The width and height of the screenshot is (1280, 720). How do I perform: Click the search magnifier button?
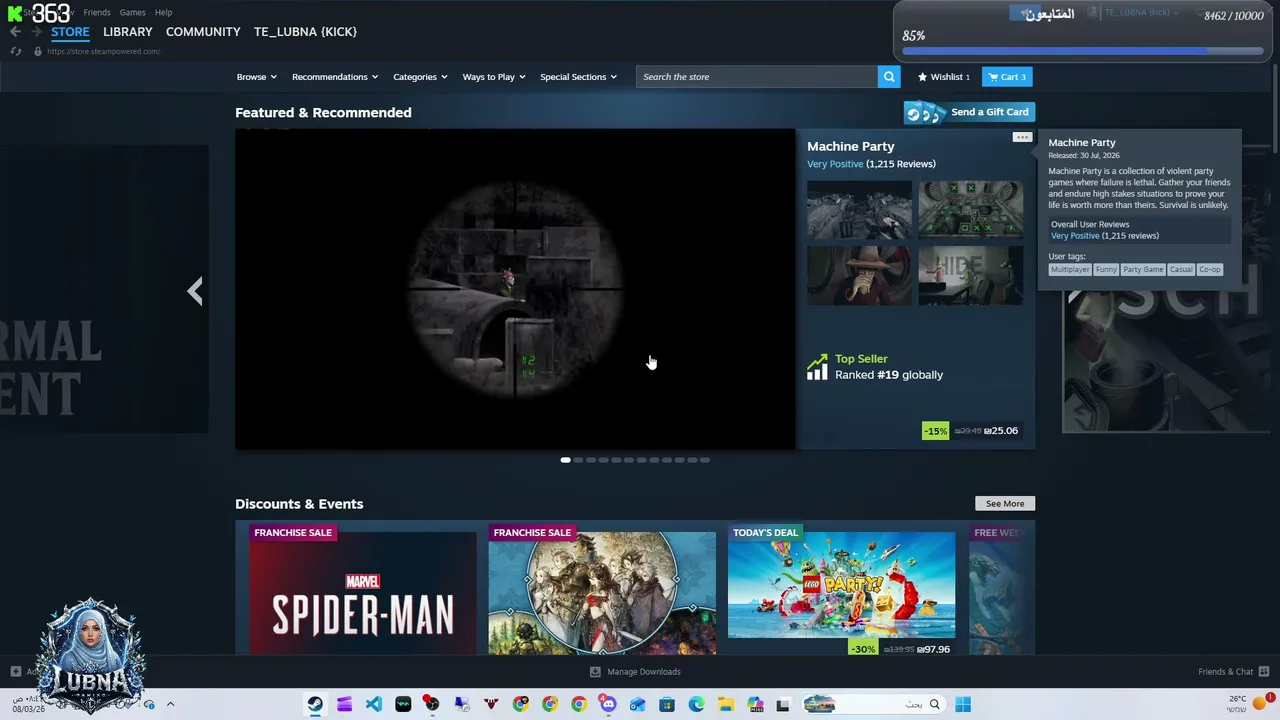[889, 77]
